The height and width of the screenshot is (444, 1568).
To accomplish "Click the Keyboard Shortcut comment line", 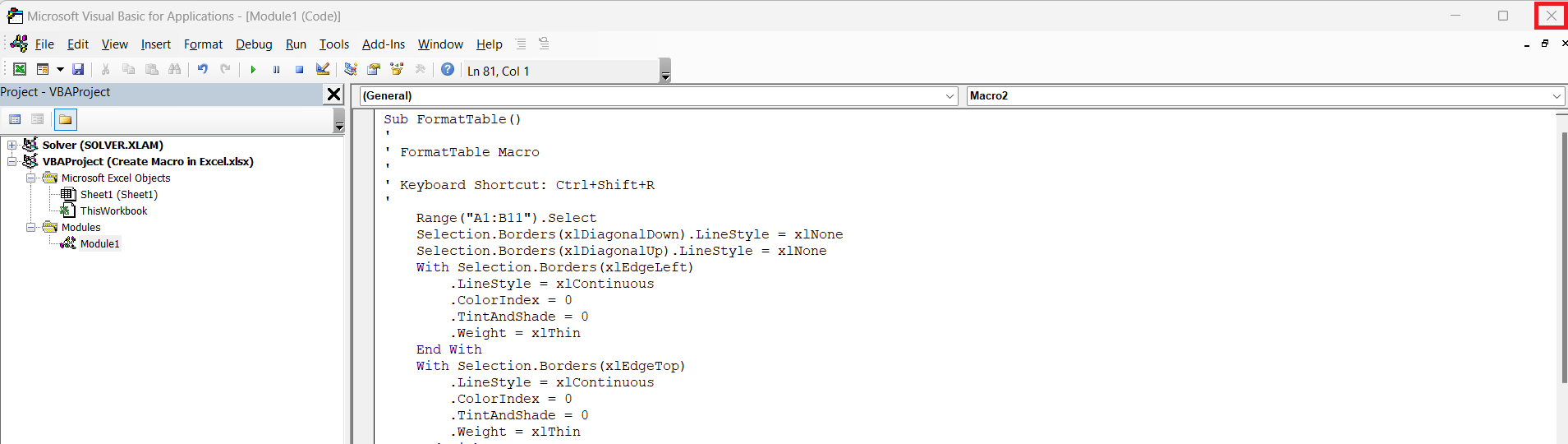I will coord(519,185).
